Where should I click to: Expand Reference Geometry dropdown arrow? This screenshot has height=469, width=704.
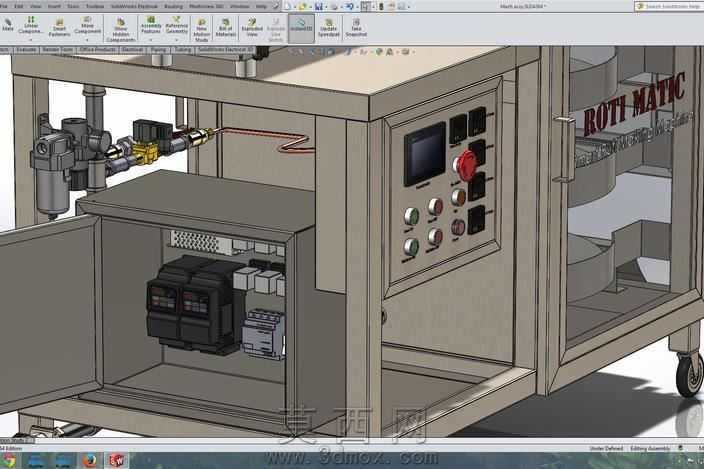point(176,40)
